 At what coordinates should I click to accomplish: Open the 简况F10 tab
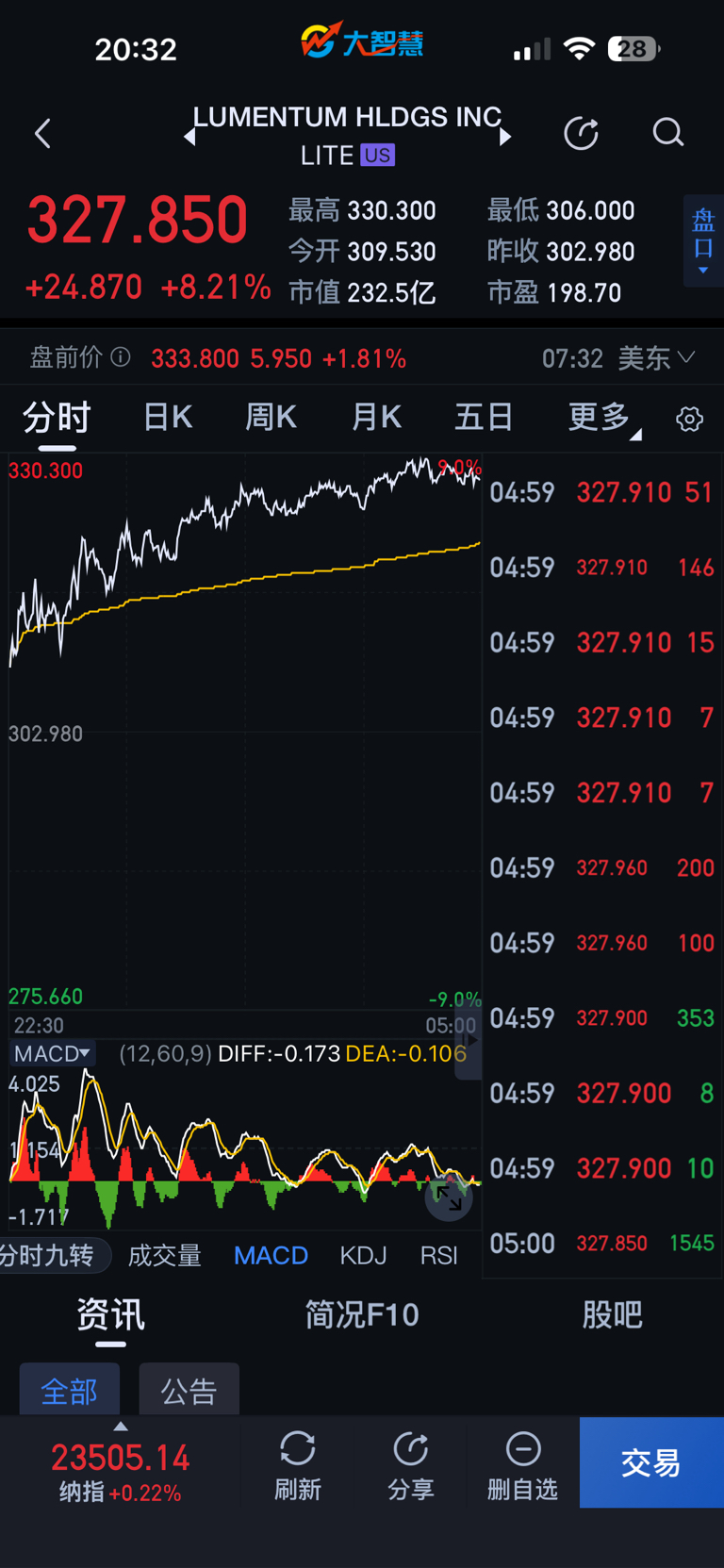362,1314
